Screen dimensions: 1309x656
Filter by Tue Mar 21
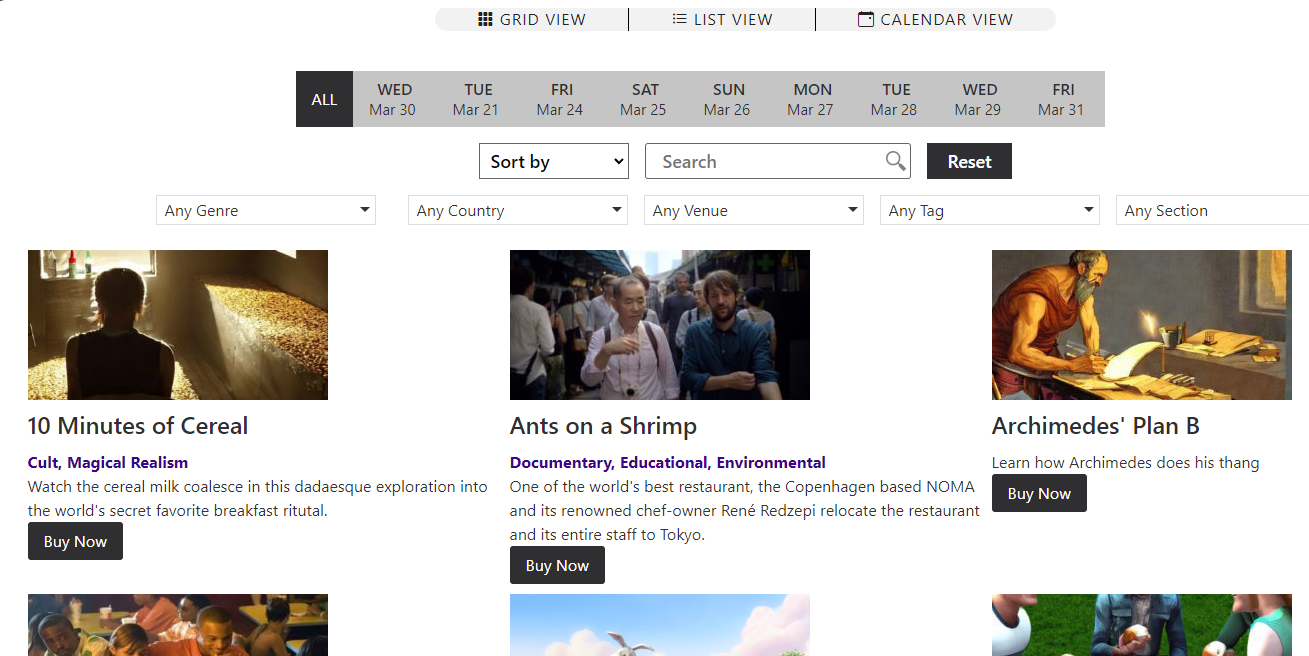click(x=477, y=99)
